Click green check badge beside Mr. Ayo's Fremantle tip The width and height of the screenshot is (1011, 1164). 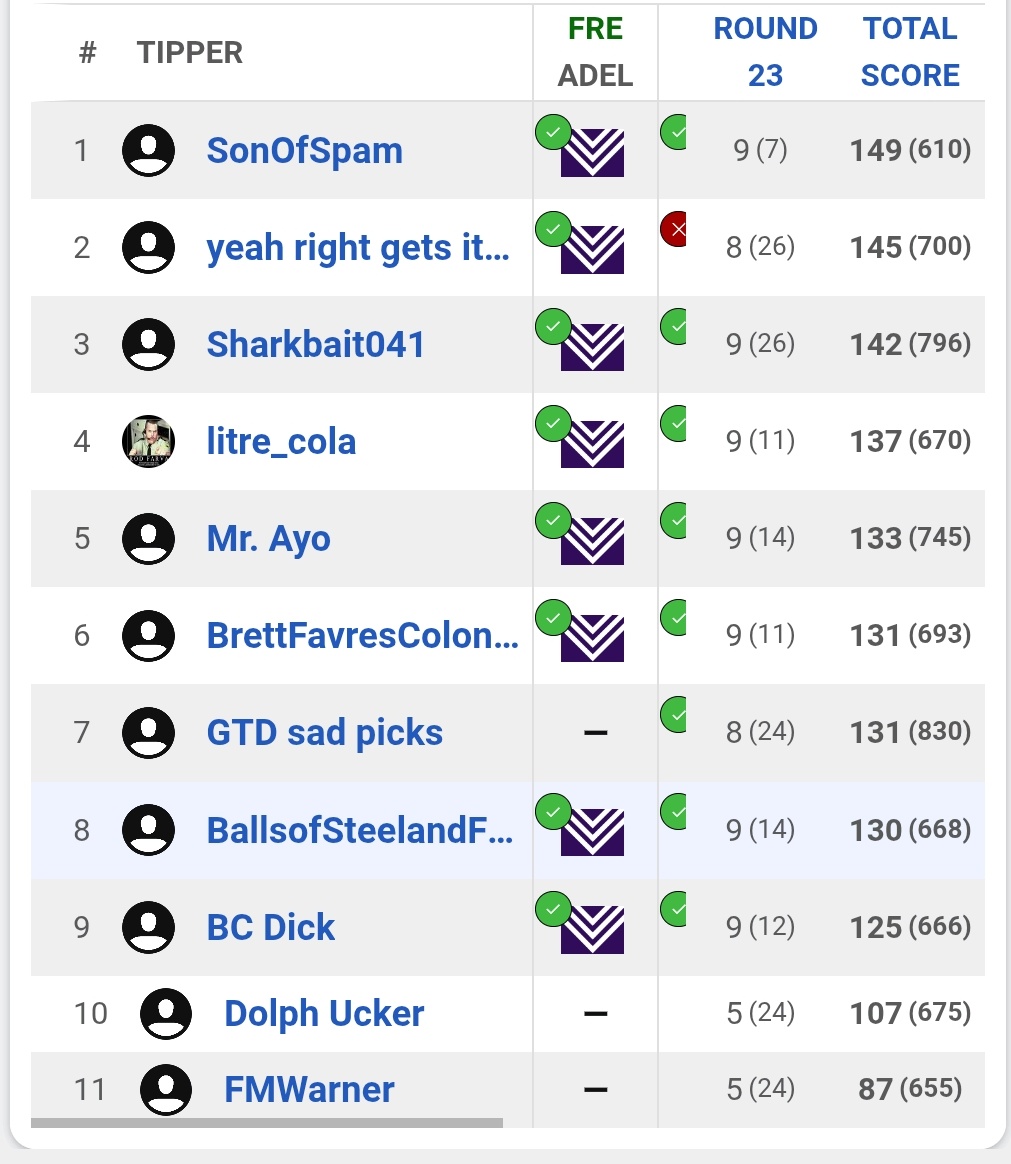click(x=553, y=520)
